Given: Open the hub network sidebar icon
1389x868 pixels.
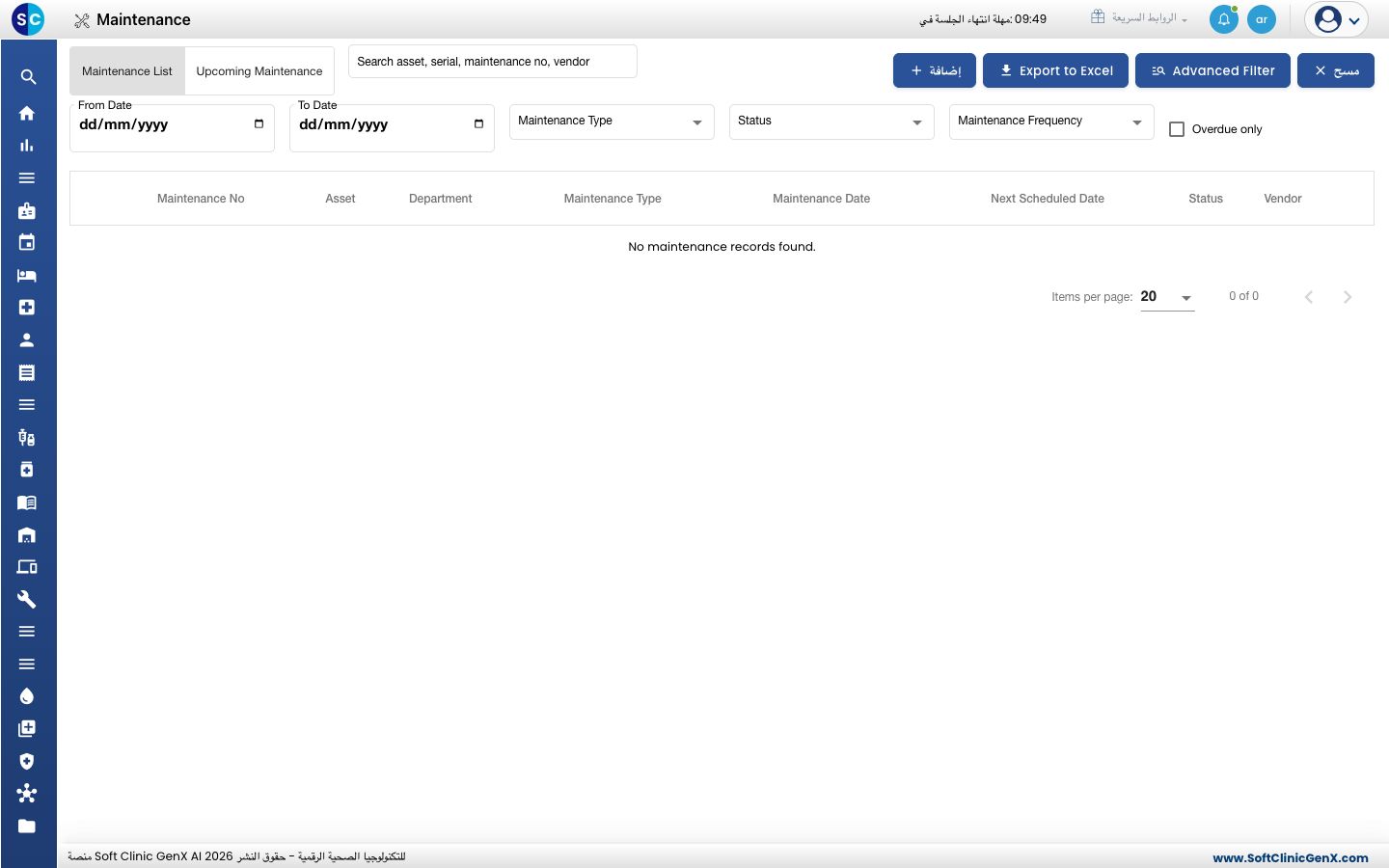Looking at the screenshot, I should [x=27, y=794].
